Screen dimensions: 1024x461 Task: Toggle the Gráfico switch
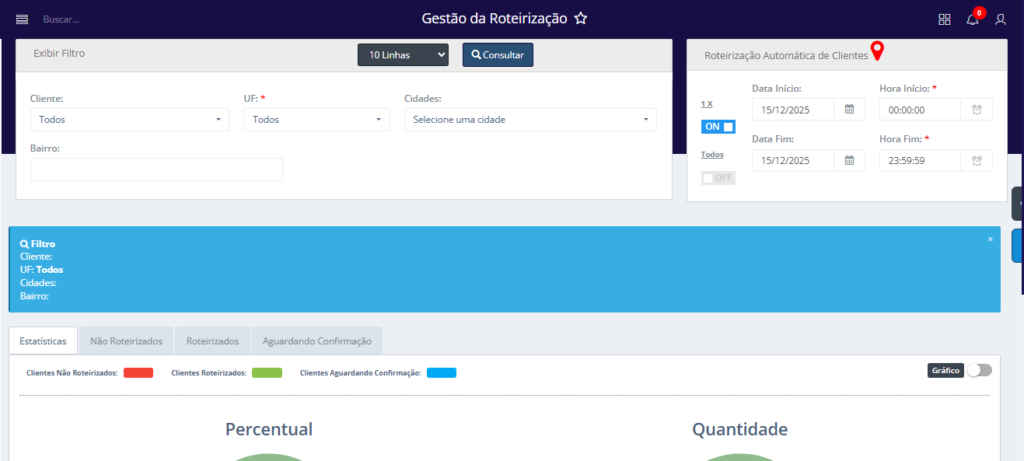pyautogui.click(x=979, y=370)
